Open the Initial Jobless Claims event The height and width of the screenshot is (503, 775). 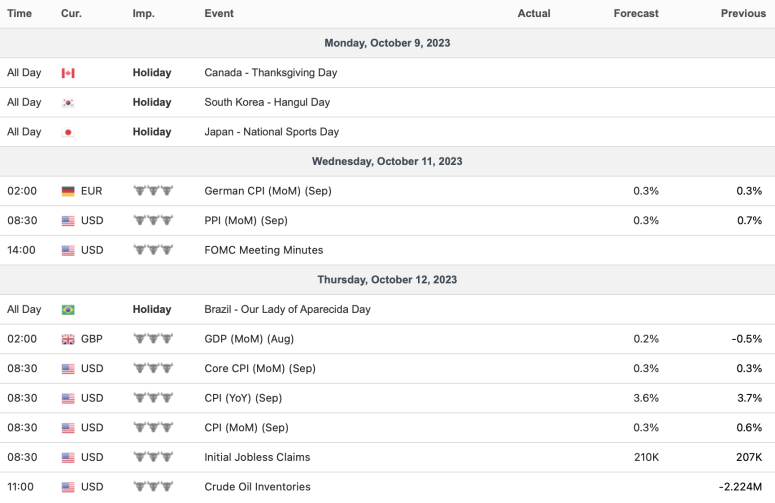257,458
